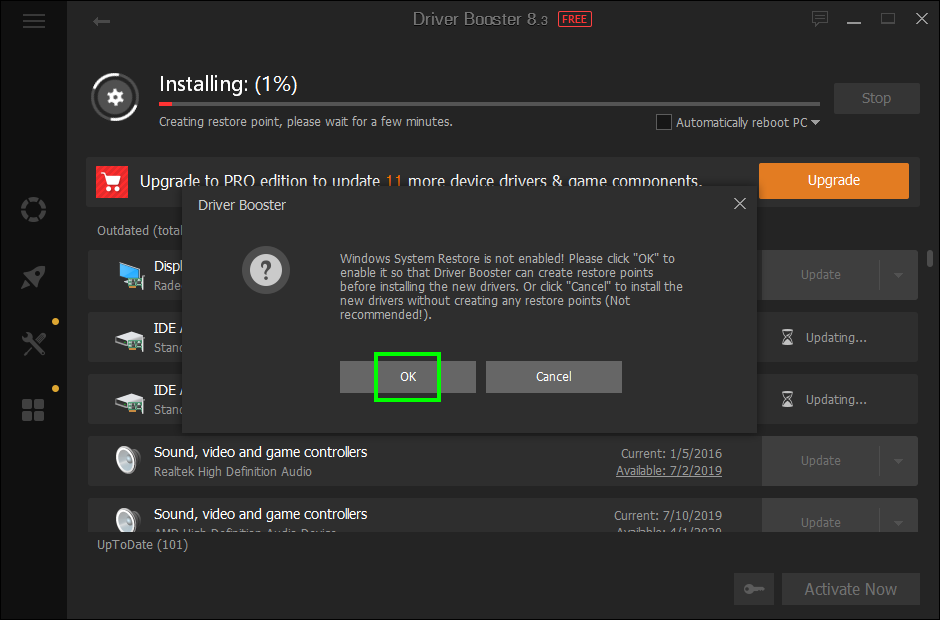
Task: Close the Driver Booster restore dialog
Action: pos(739,203)
